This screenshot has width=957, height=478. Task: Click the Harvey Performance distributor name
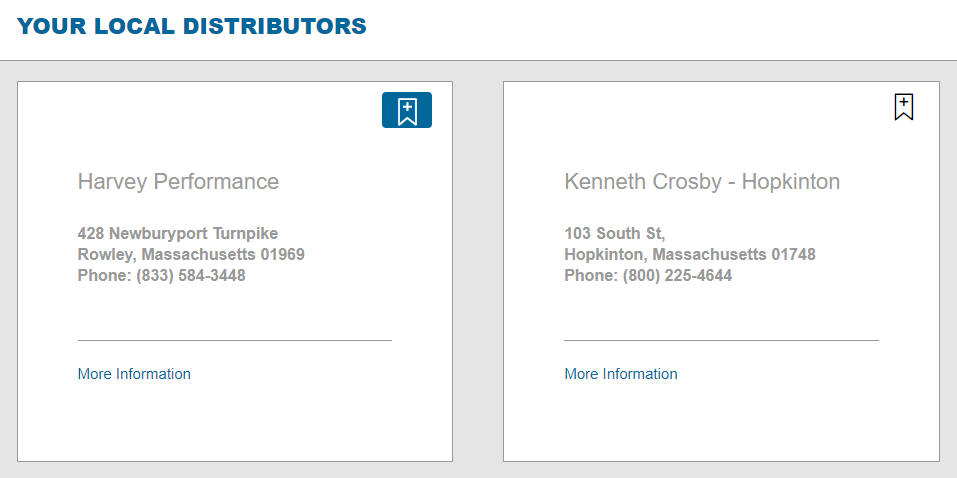[178, 182]
